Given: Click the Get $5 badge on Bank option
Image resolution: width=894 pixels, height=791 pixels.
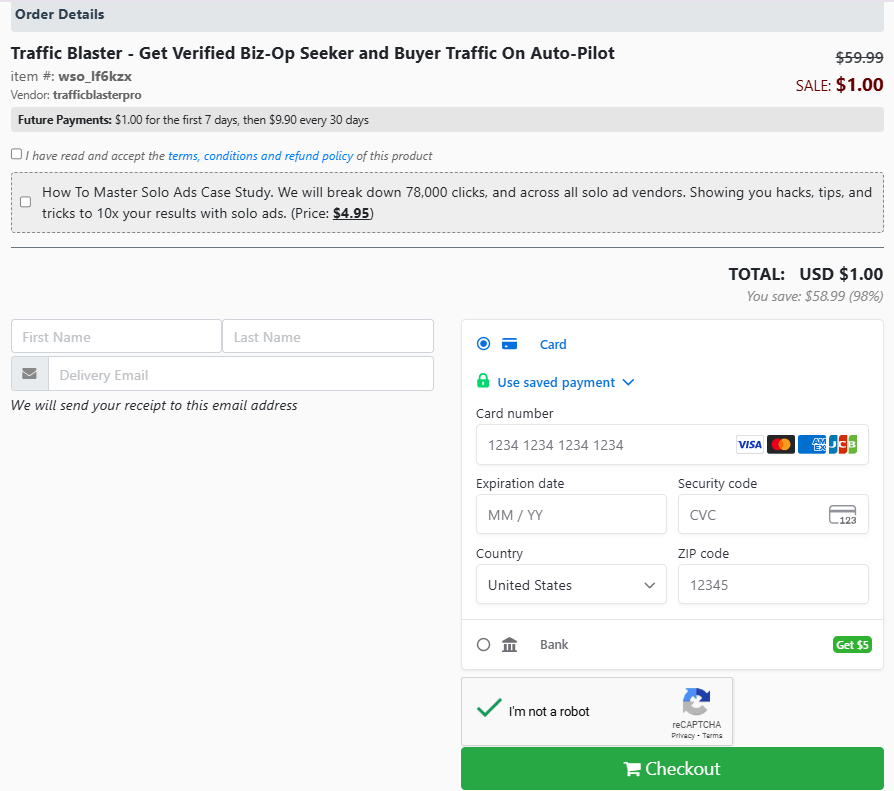Looking at the screenshot, I should [852, 645].
